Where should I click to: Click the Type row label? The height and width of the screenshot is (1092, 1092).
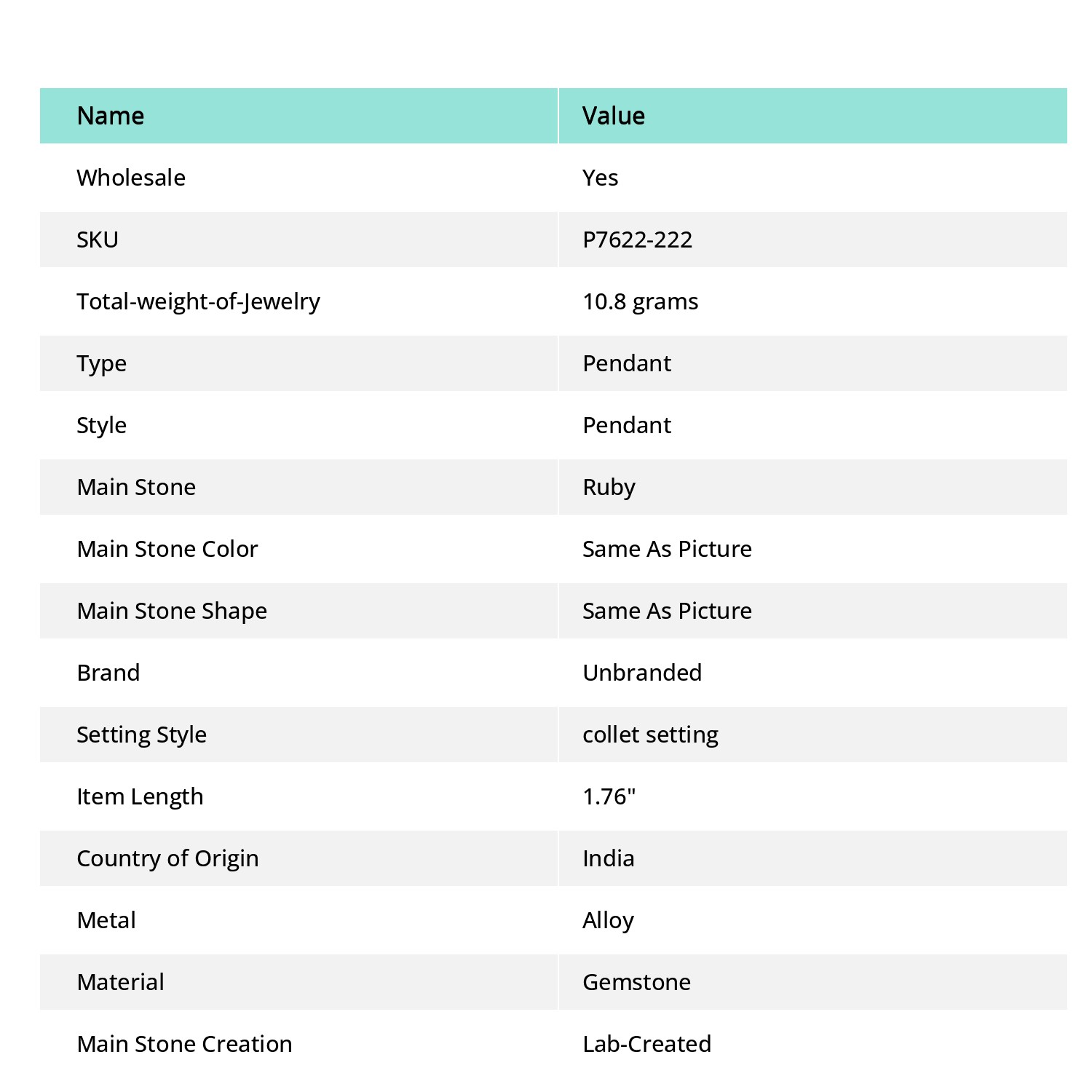point(101,364)
